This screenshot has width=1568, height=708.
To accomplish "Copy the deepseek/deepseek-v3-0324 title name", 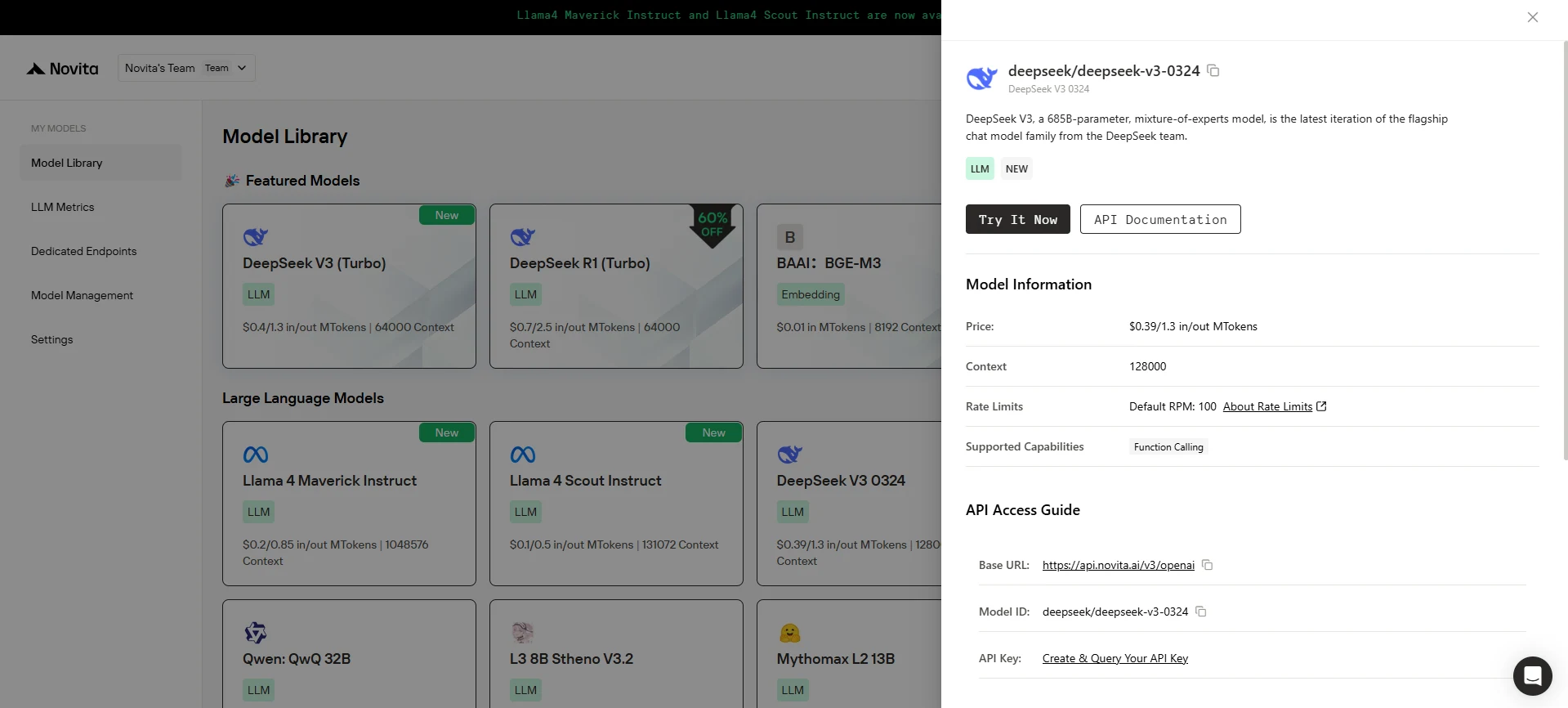I will coord(1213,71).
